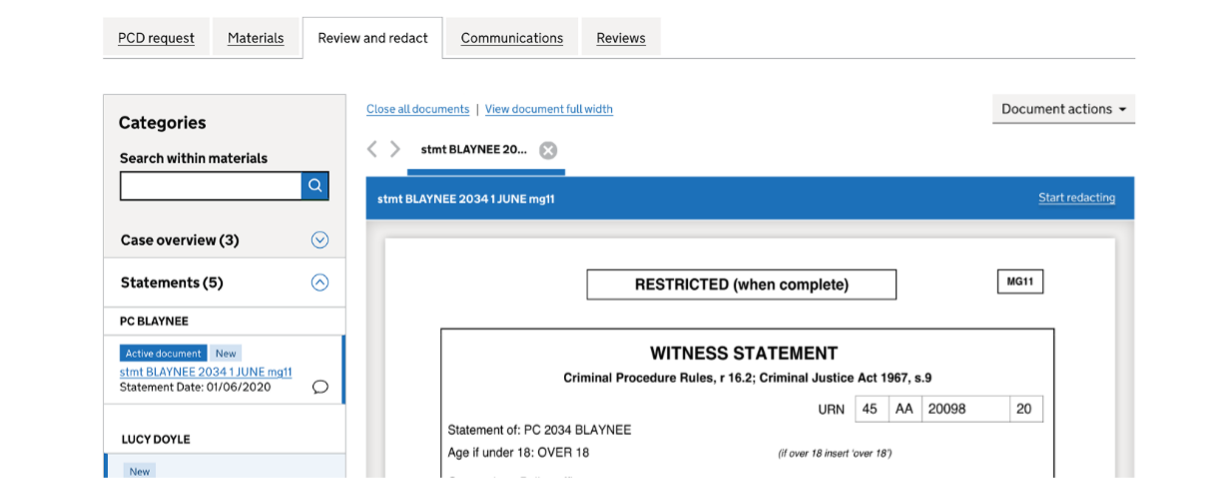
Task: Switch to the PCD request tab
Action: (x=156, y=38)
